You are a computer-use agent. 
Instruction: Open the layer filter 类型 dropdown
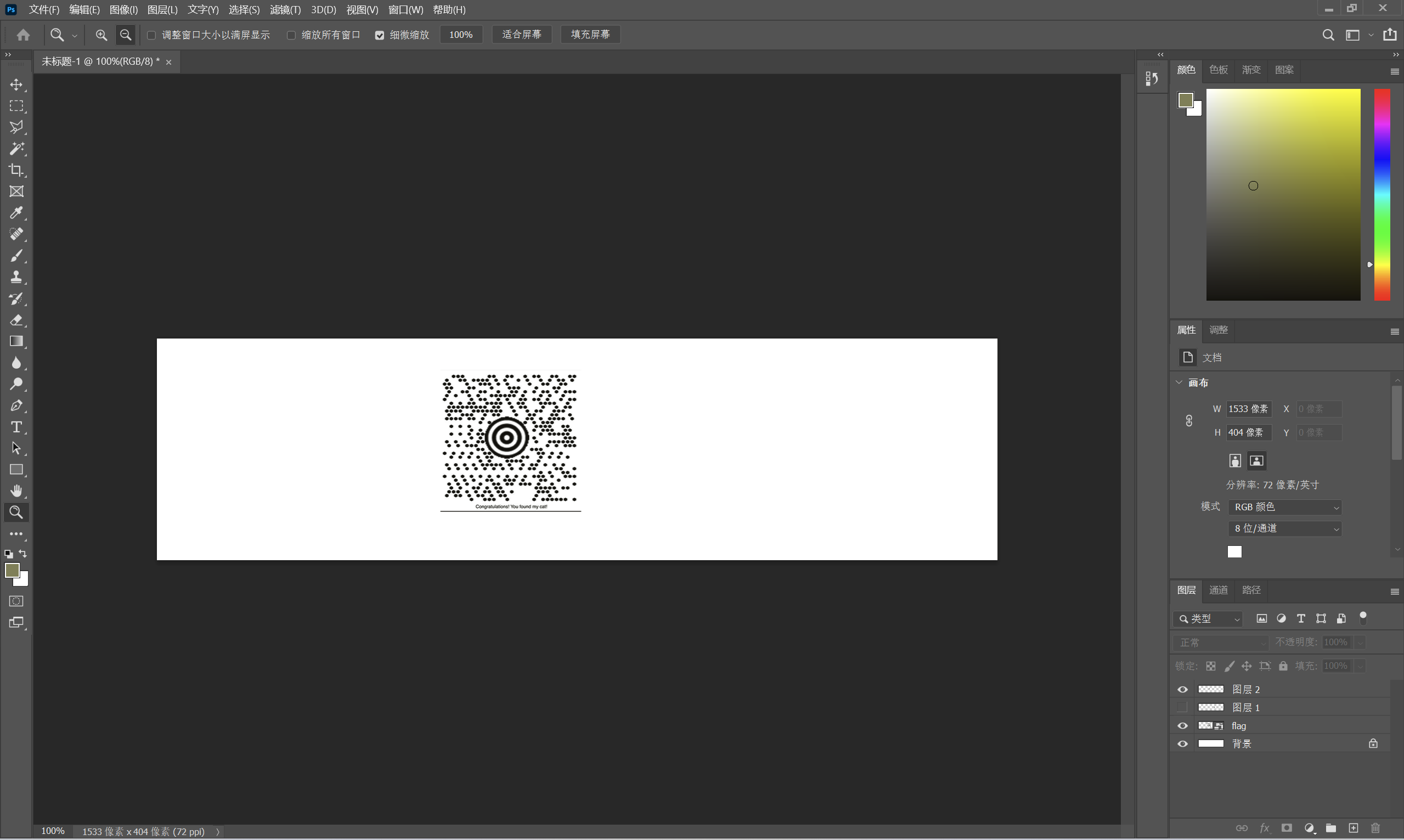1208,619
